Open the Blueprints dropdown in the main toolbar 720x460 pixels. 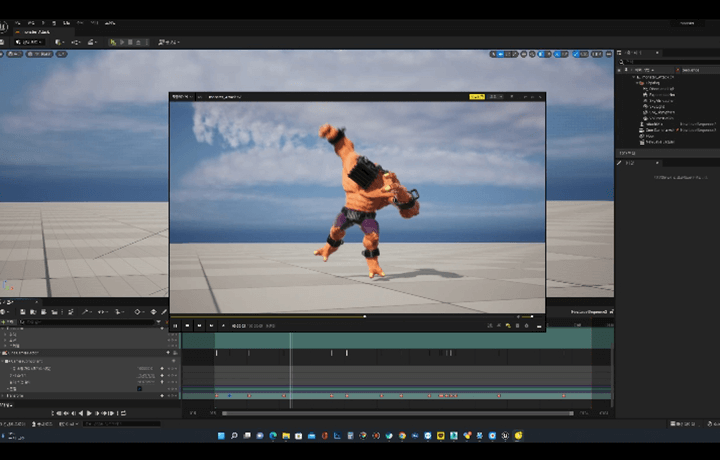point(76,42)
